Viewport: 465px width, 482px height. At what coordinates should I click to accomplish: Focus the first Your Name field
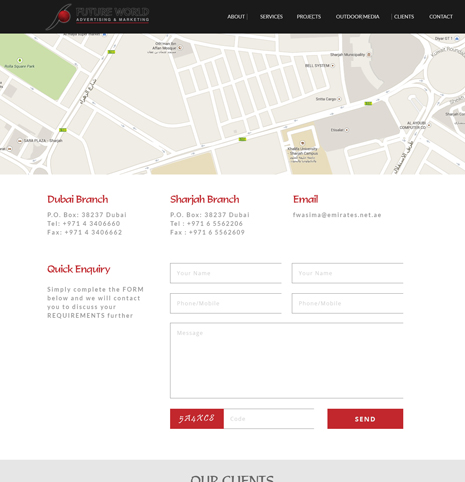click(x=226, y=273)
